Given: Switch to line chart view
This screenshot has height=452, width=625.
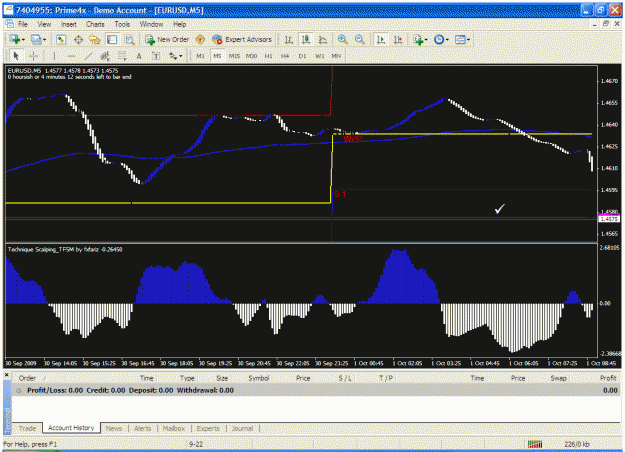Looking at the screenshot, I should click(323, 39).
